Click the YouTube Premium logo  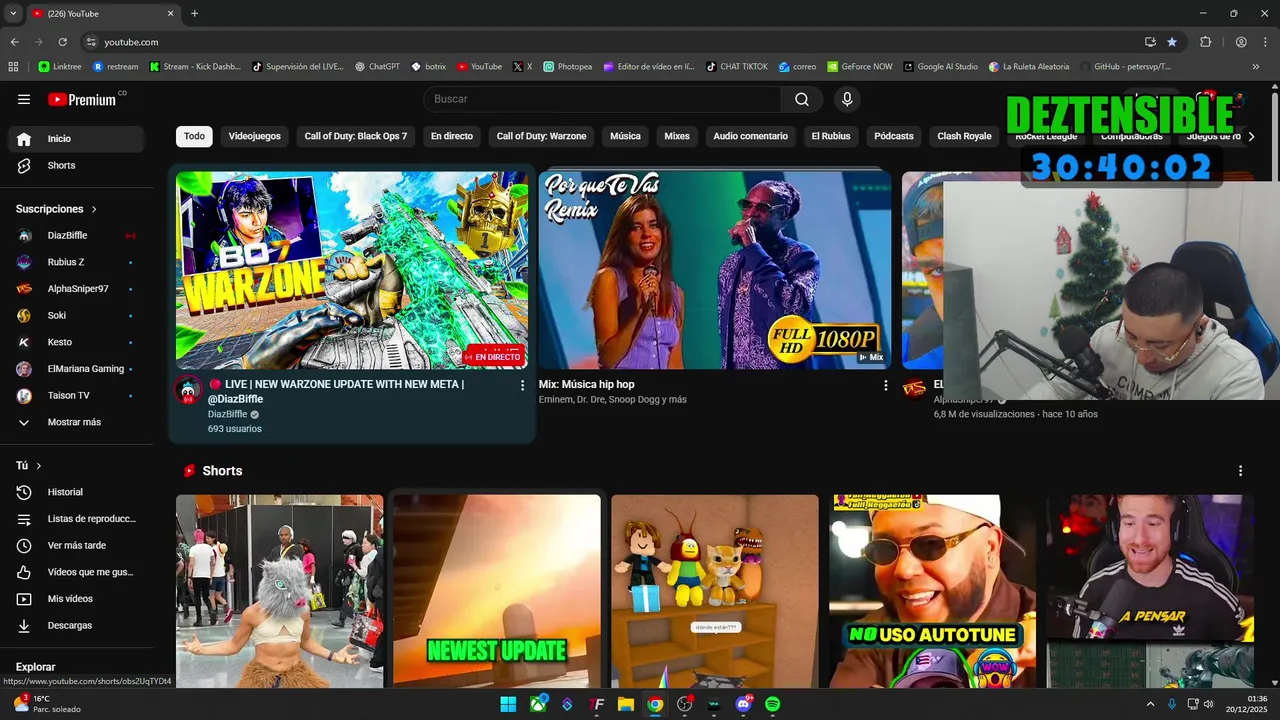[x=83, y=99]
